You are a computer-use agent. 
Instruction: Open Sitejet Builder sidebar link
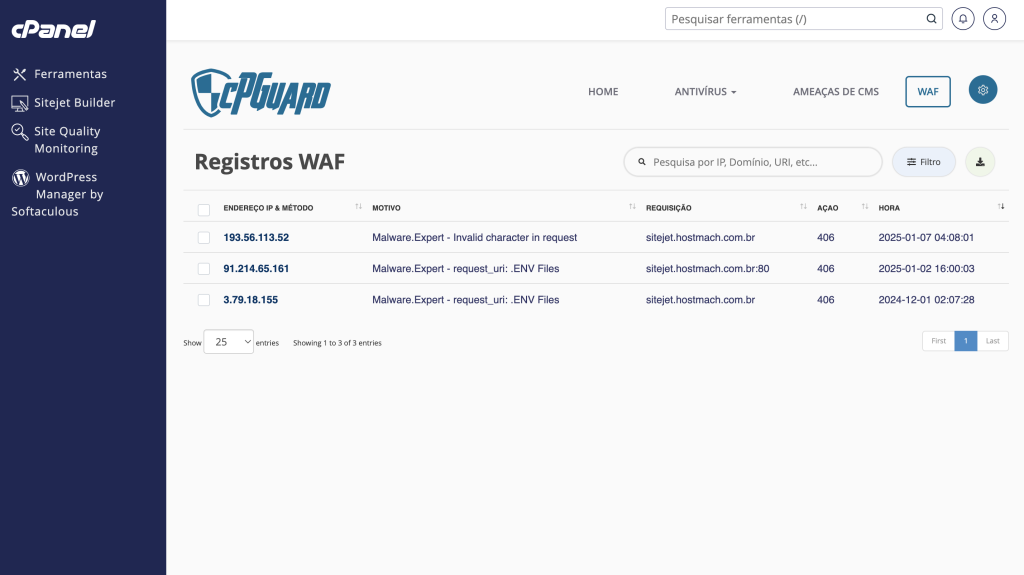coord(74,103)
